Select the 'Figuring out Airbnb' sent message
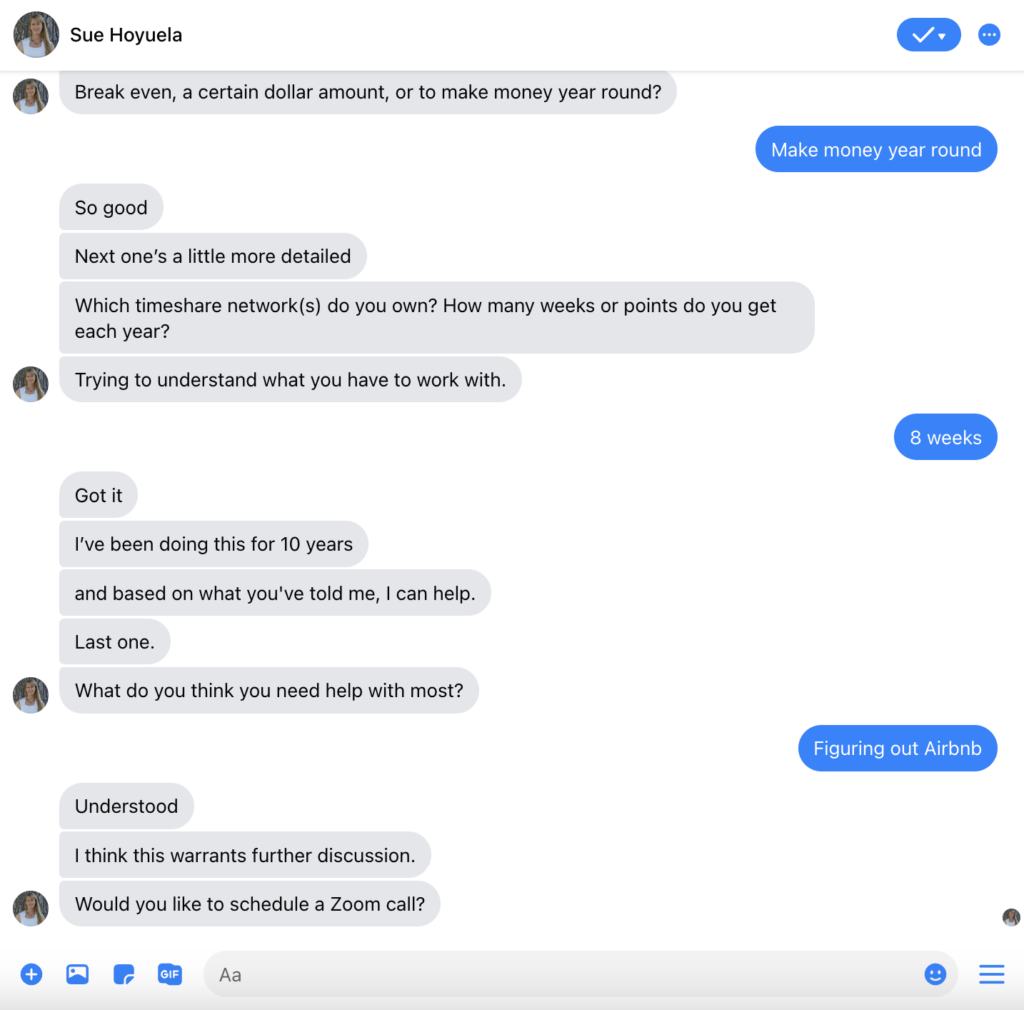This screenshot has height=1010, width=1024. coord(897,748)
